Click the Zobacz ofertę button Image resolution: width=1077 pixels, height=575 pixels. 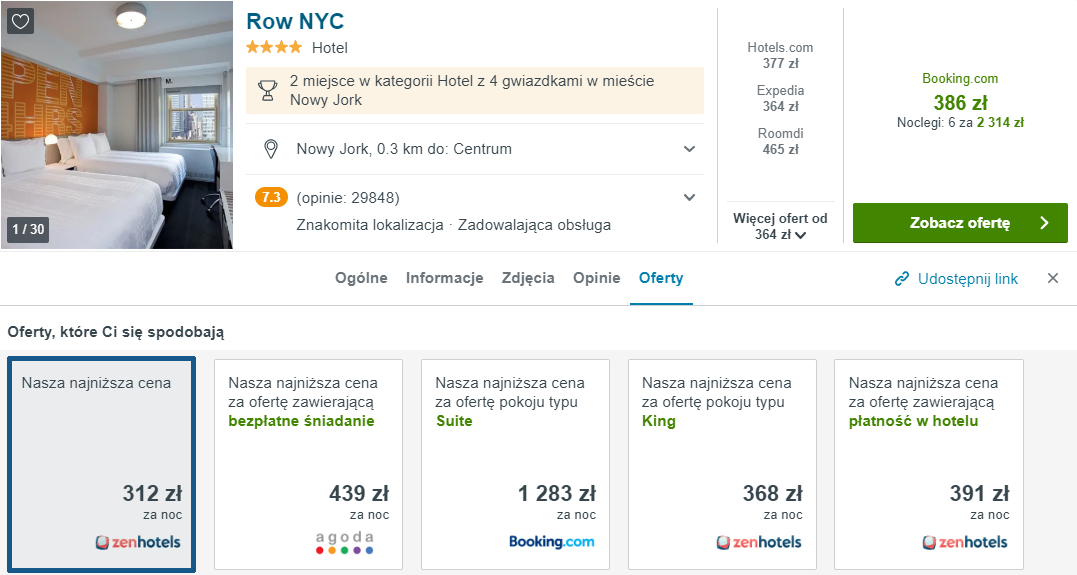pyautogui.click(x=960, y=223)
